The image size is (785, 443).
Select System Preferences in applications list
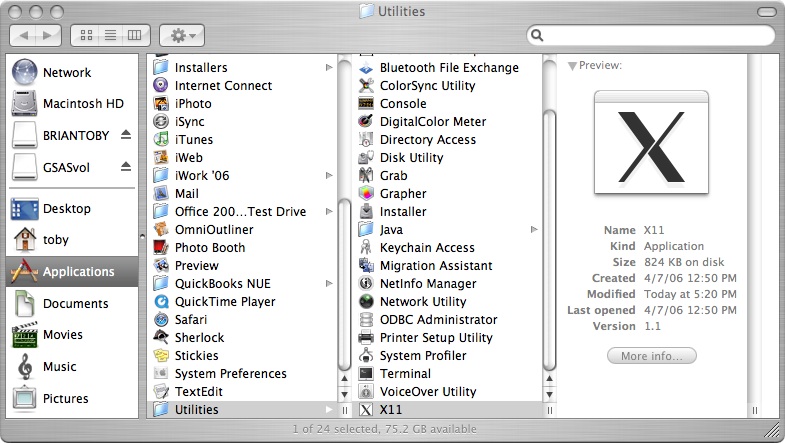pyautogui.click(x=230, y=373)
